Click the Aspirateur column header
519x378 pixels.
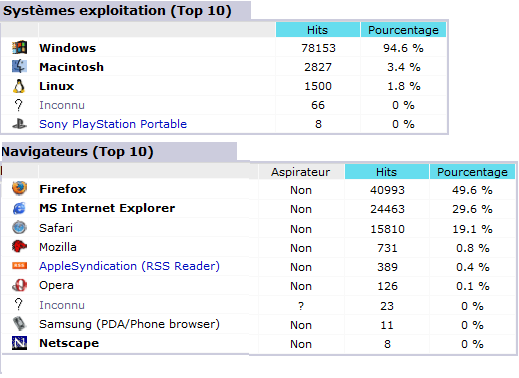point(301,172)
